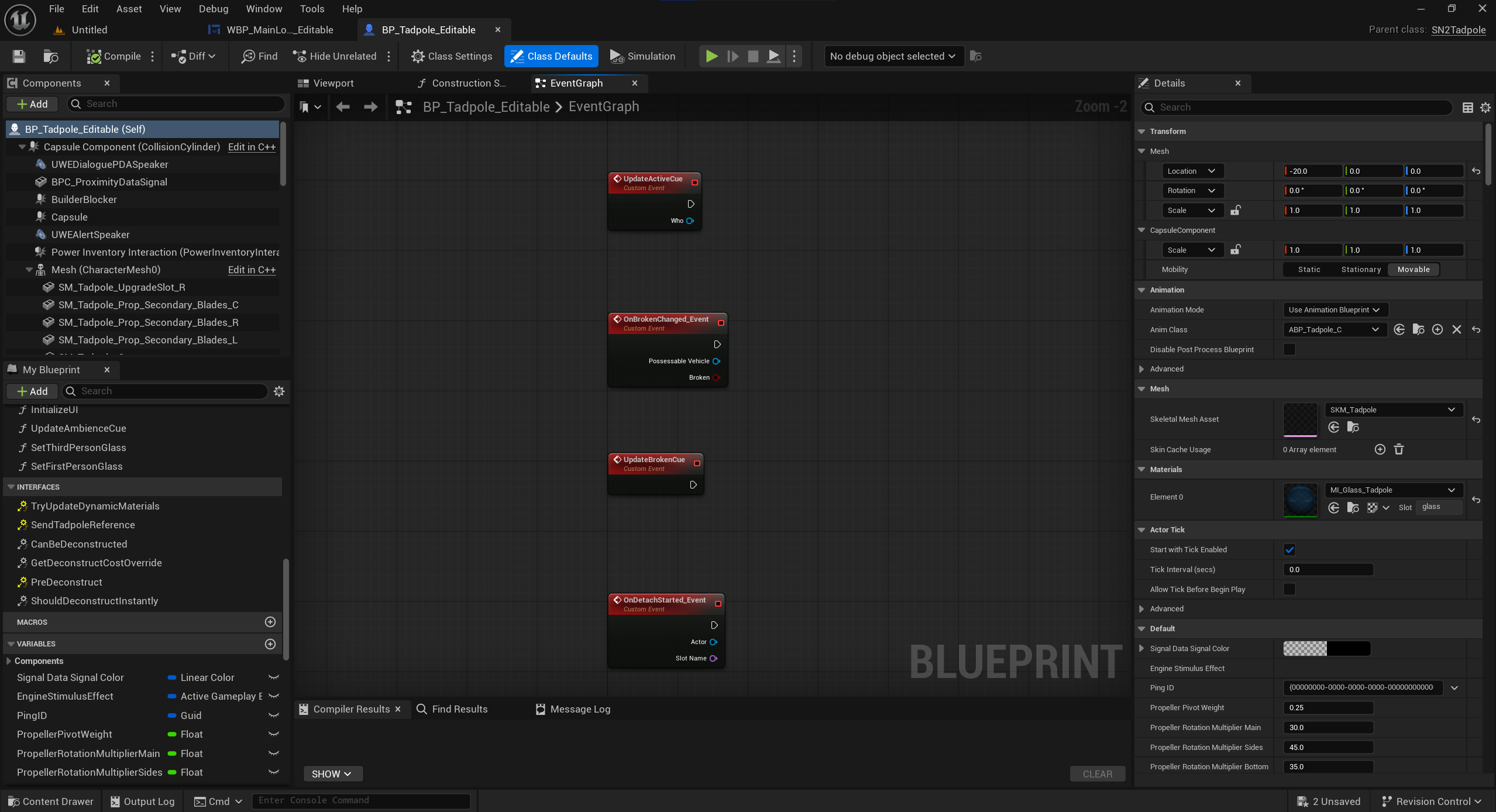Add Skin Cache Usage array element
The height and width of the screenshot is (812, 1496).
coord(1380,449)
